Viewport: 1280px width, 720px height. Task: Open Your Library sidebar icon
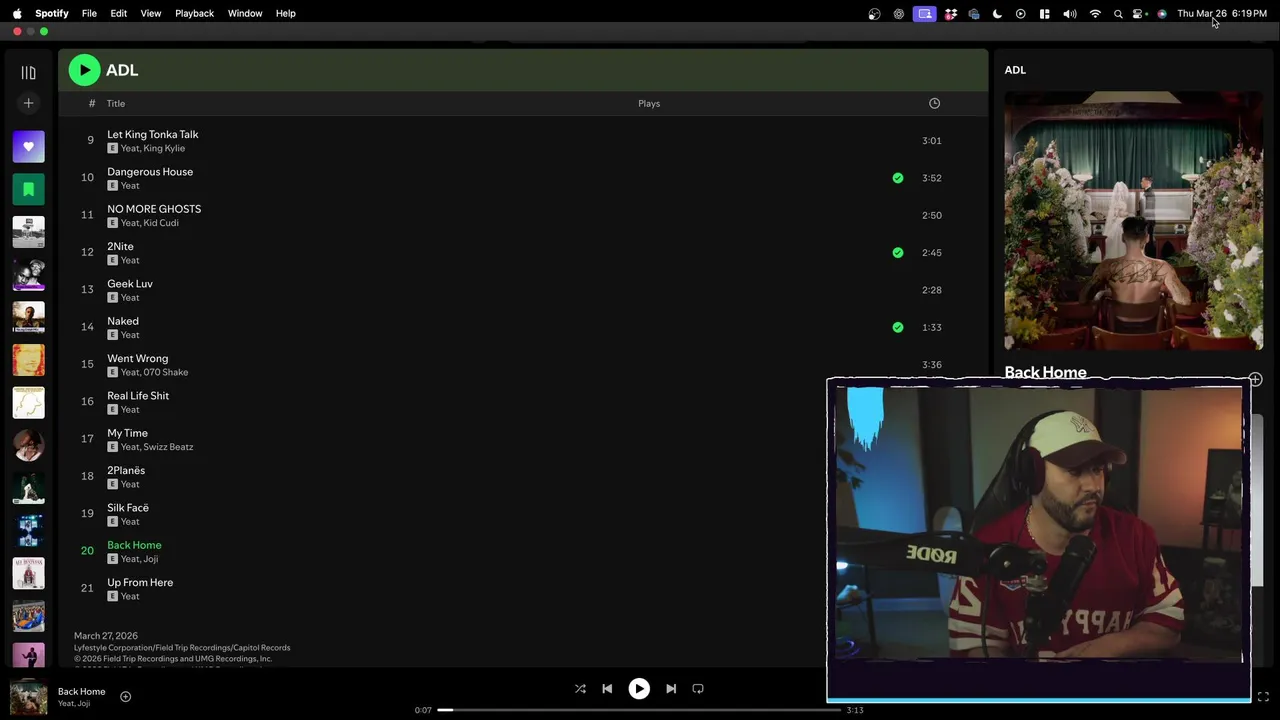click(x=28, y=73)
